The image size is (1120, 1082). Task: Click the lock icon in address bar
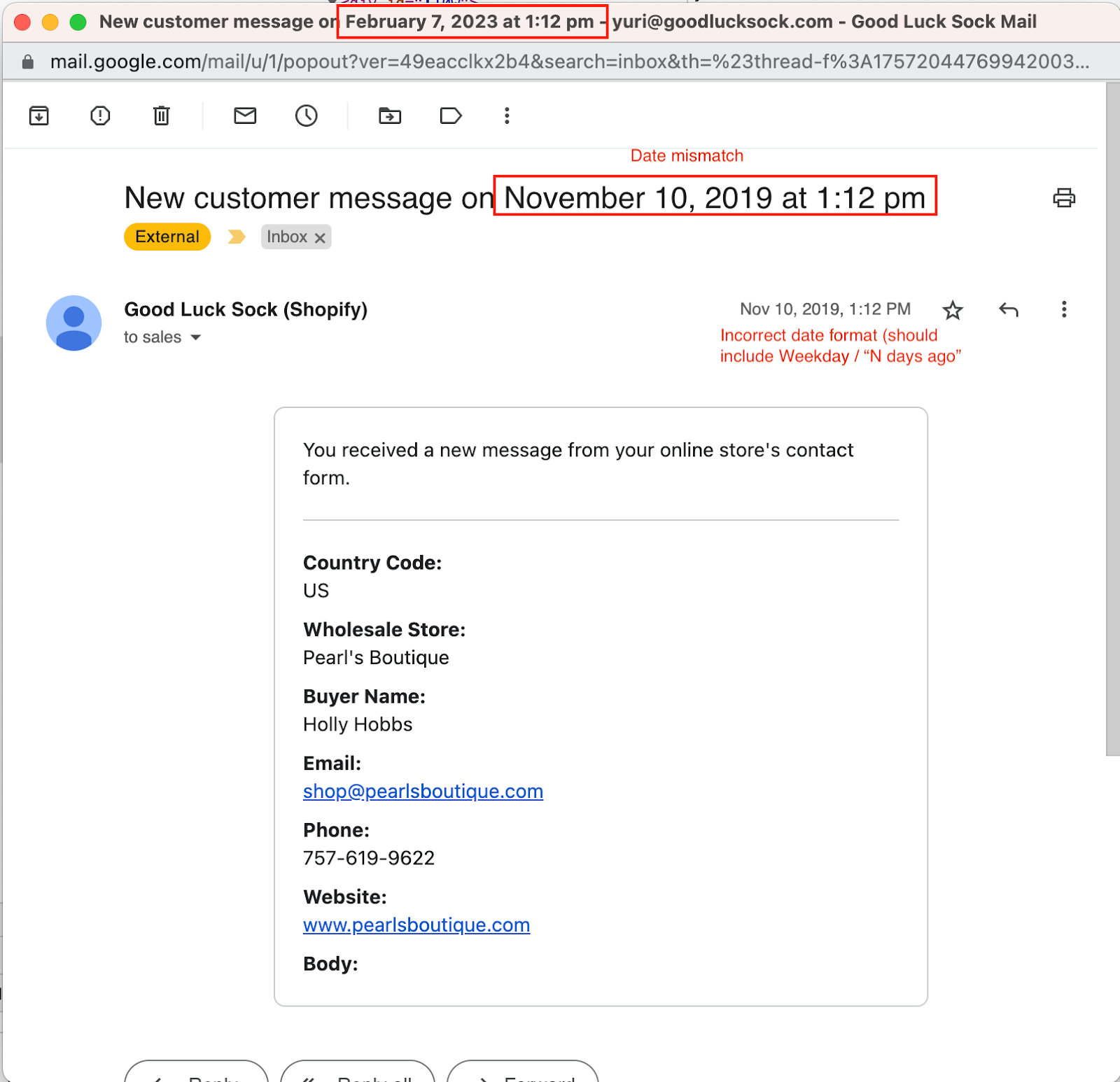[x=27, y=62]
